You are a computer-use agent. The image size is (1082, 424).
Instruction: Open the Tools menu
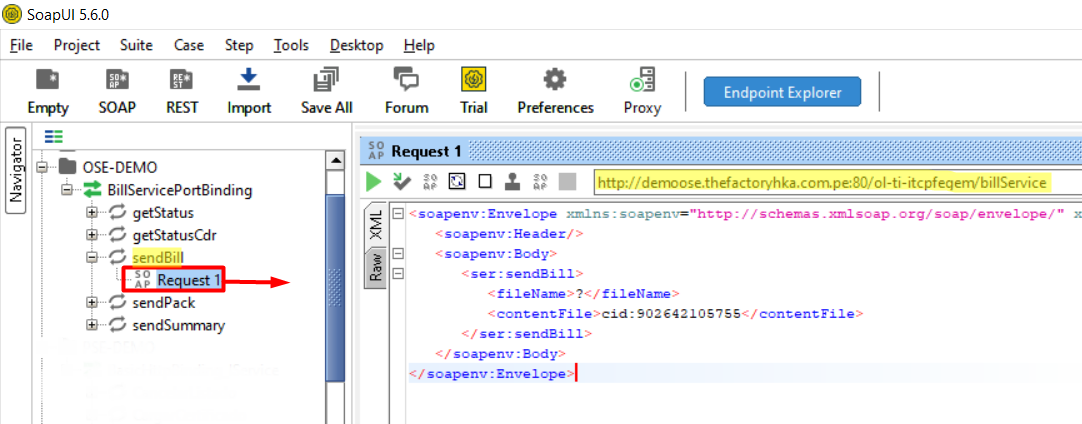click(x=291, y=46)
